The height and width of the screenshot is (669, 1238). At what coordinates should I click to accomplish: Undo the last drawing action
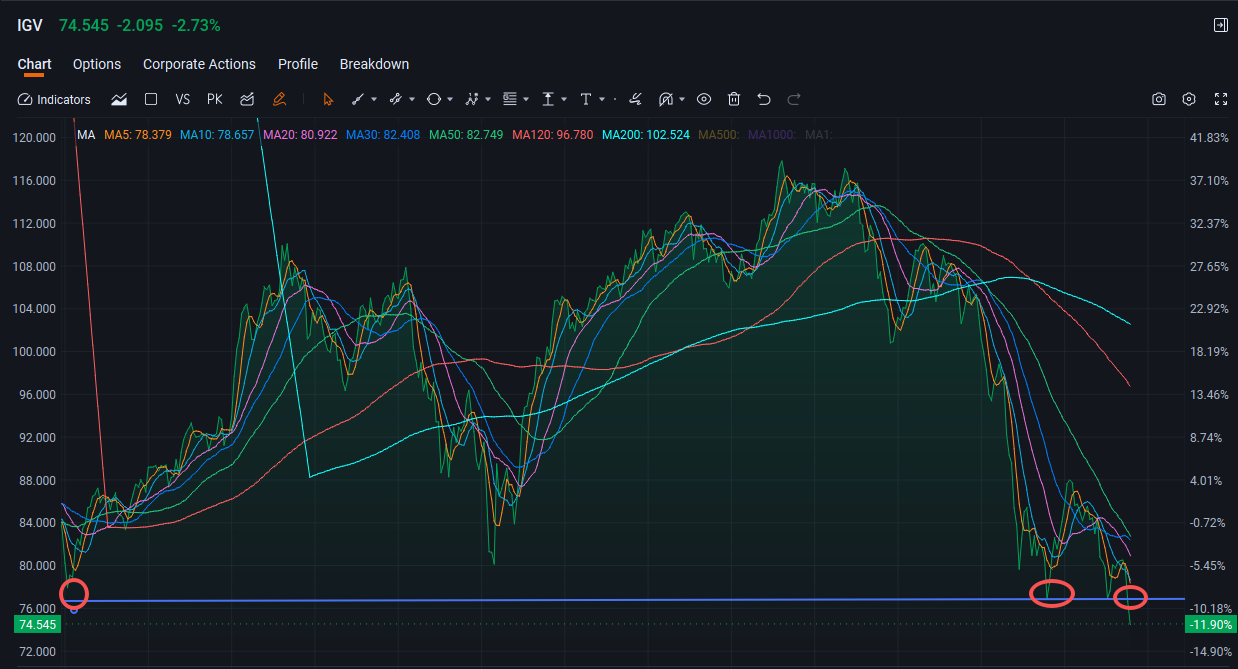click(764, 99)
